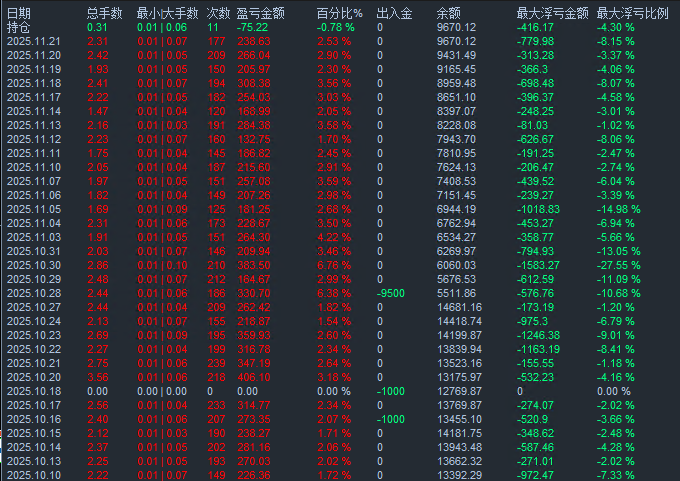Screen dimensions: 680x481
Task: Click date cell 2025.11.07
Action: point(34,181)
